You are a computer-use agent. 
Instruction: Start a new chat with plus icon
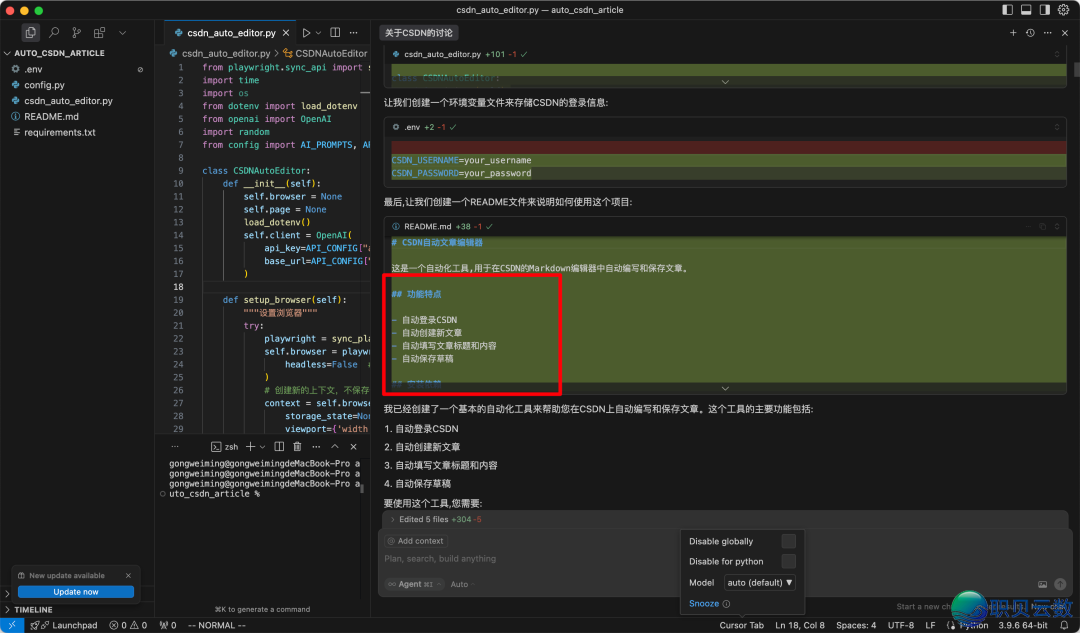(1013, 33)
